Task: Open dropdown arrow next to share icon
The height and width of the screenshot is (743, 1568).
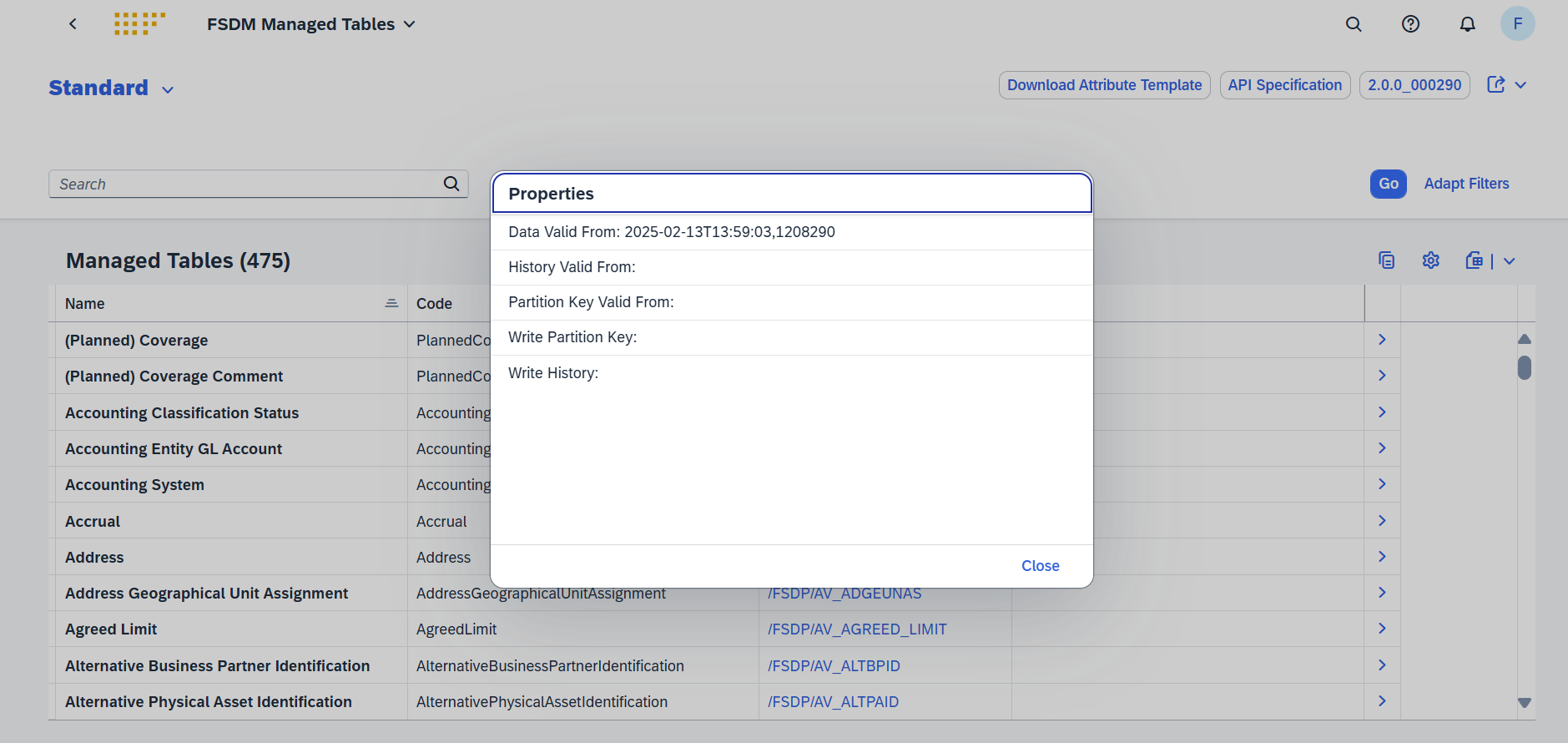Action: (x=1520, y=85)
